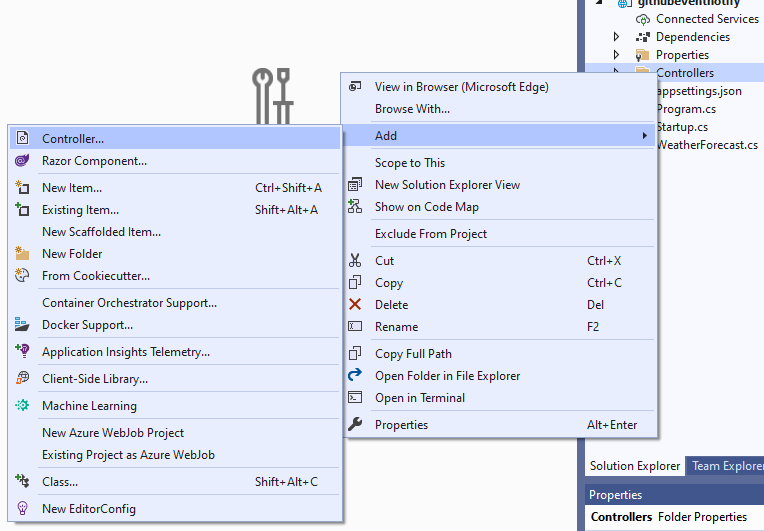
Task: Click the red Delete X icon
Action: coord(355,304)
